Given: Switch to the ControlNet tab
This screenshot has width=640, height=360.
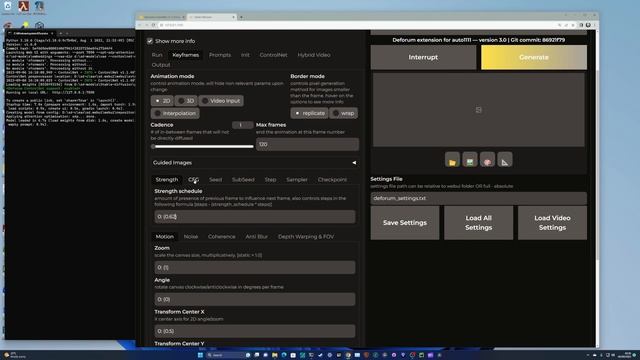Looking at the screenshot, I should click(x=273, y=55).
